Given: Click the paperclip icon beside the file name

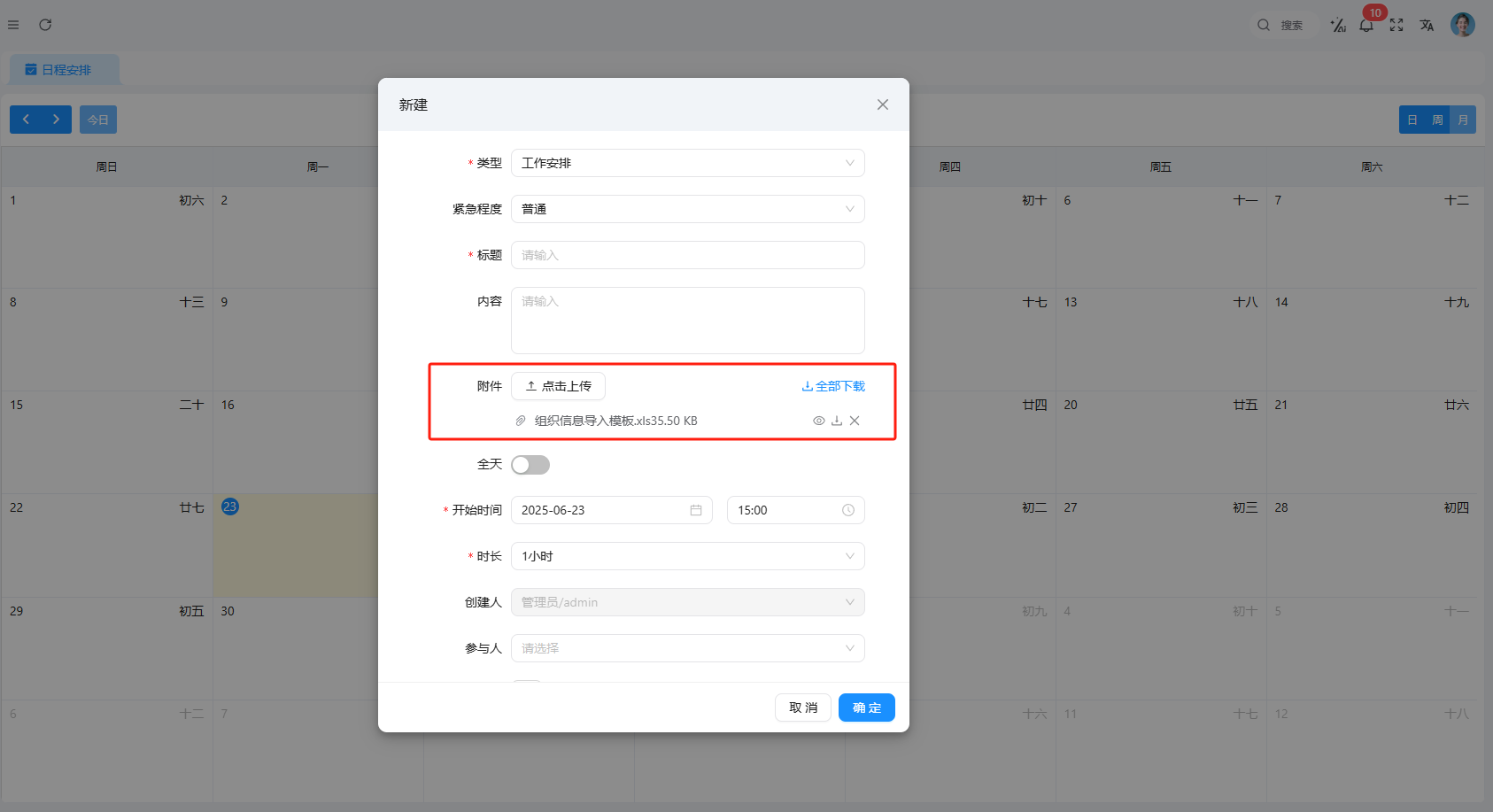Looking at the screenshot, I should 521,421.
